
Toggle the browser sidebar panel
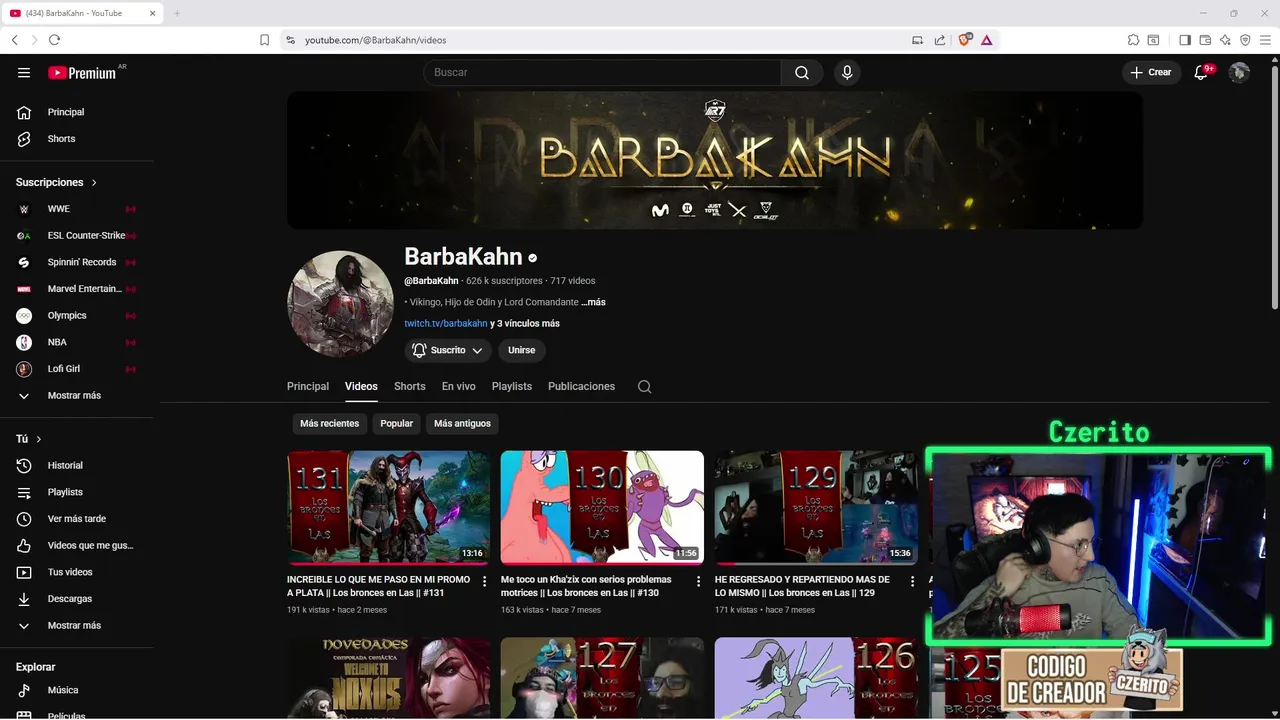point(1185,40)
